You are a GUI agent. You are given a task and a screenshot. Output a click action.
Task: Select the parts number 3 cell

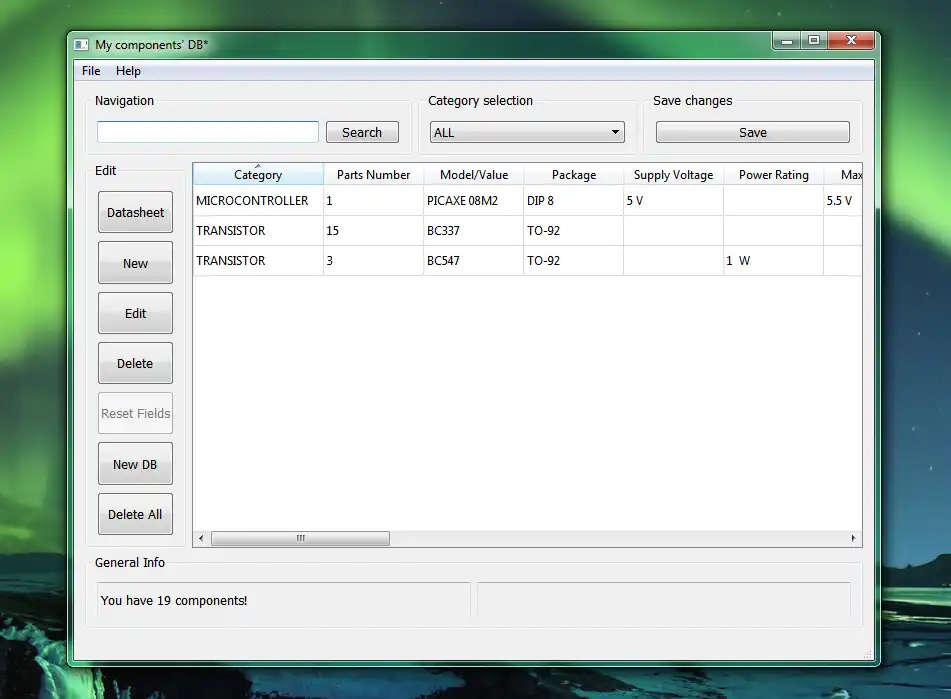374,261
